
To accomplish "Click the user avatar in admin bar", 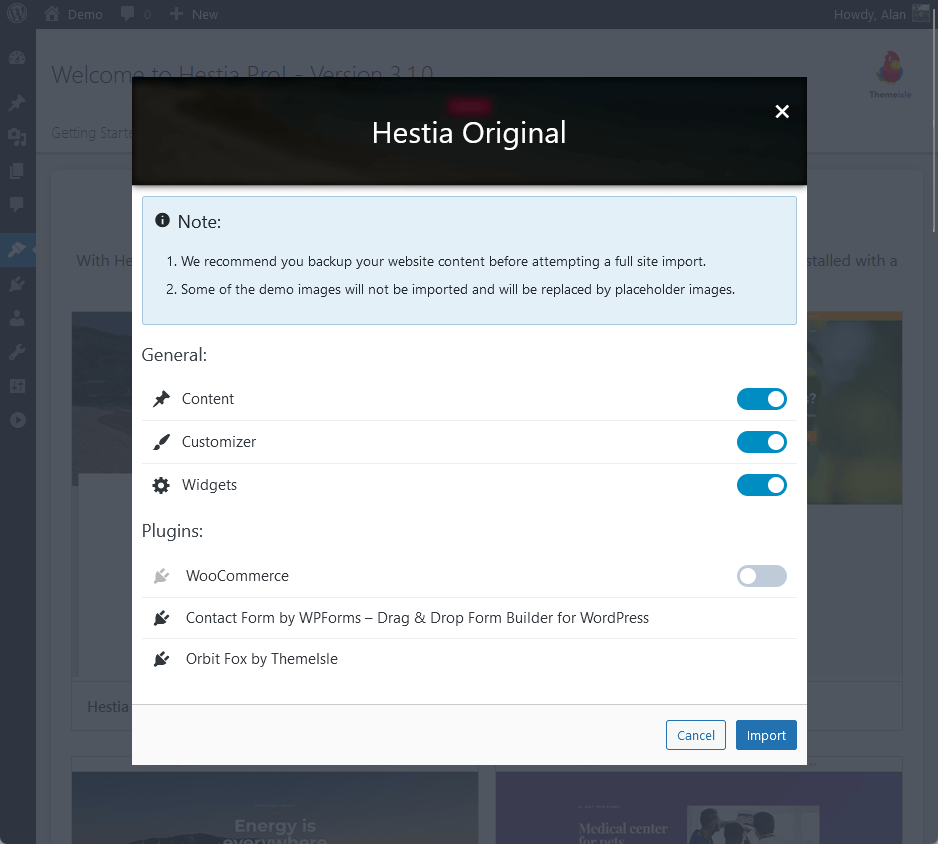I will (922, 14).
